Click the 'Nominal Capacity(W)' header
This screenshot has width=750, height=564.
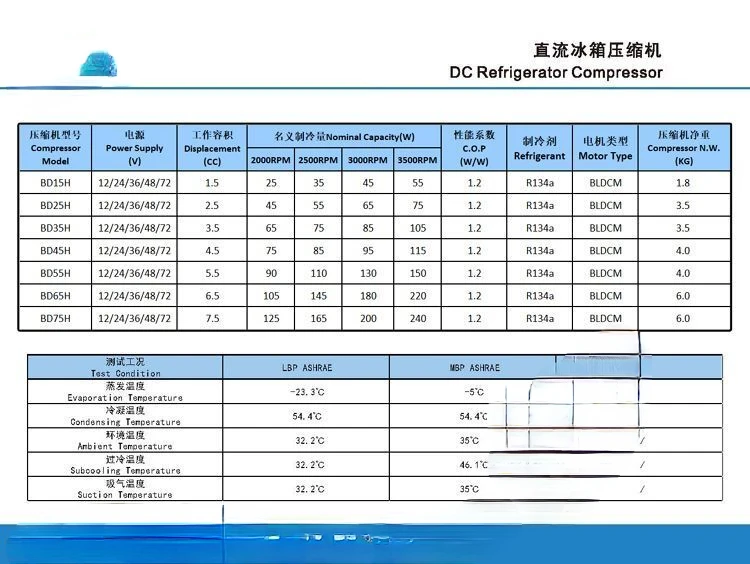pos(344,137)
